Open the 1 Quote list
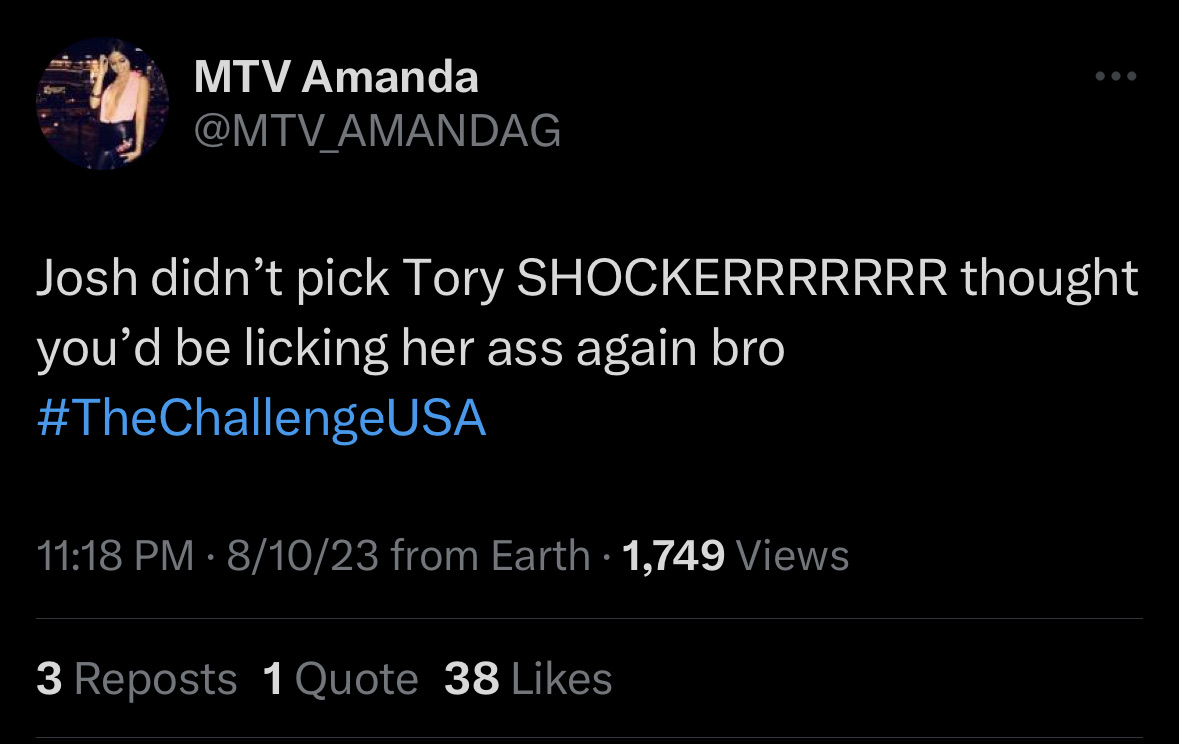The image size is (1179, 744). coord(341,679)
